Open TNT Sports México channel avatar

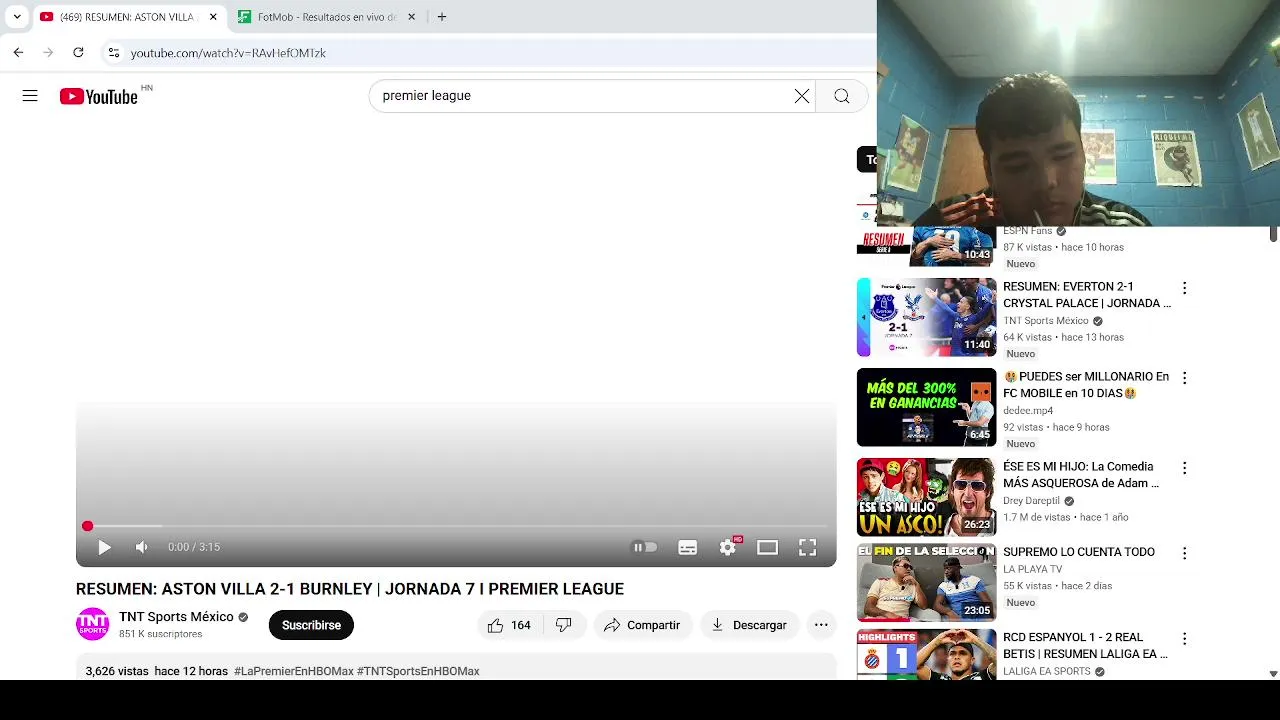(93, 624)
